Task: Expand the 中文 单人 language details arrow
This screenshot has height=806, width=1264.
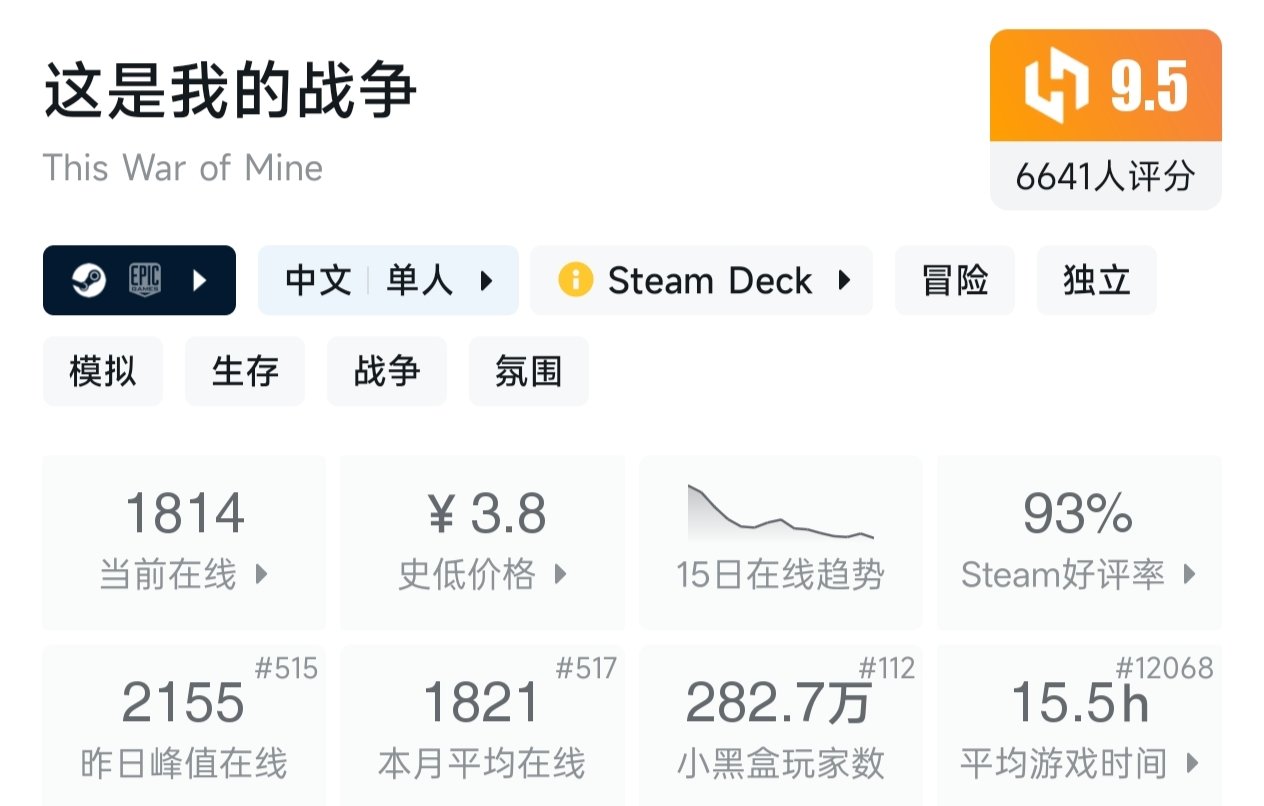Action: [x=486, y=280]
